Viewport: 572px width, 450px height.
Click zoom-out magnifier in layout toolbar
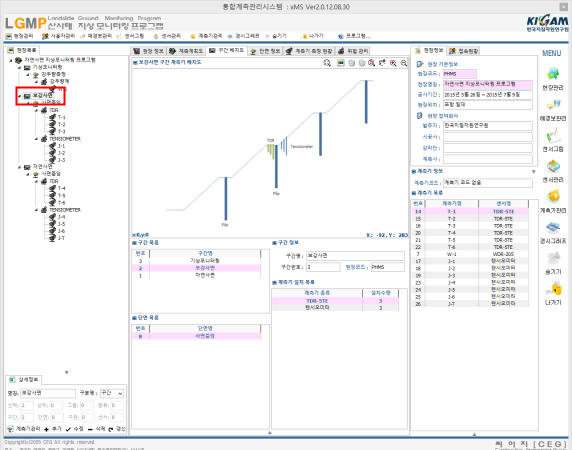click(x=403, y=63)
